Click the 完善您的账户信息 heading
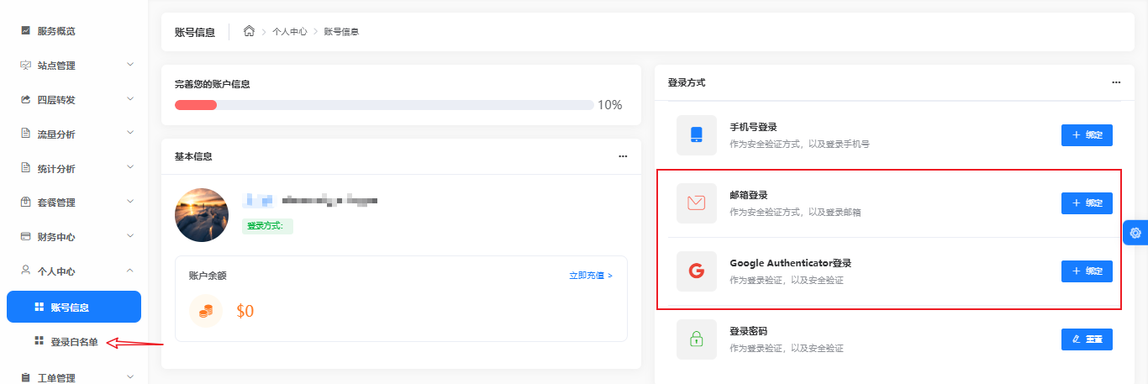 click(x=212, y=84)
